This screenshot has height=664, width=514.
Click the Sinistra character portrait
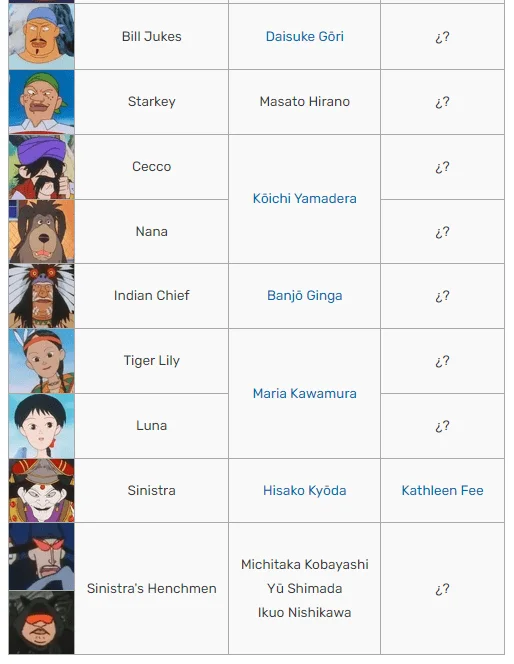tap(41, 490)
